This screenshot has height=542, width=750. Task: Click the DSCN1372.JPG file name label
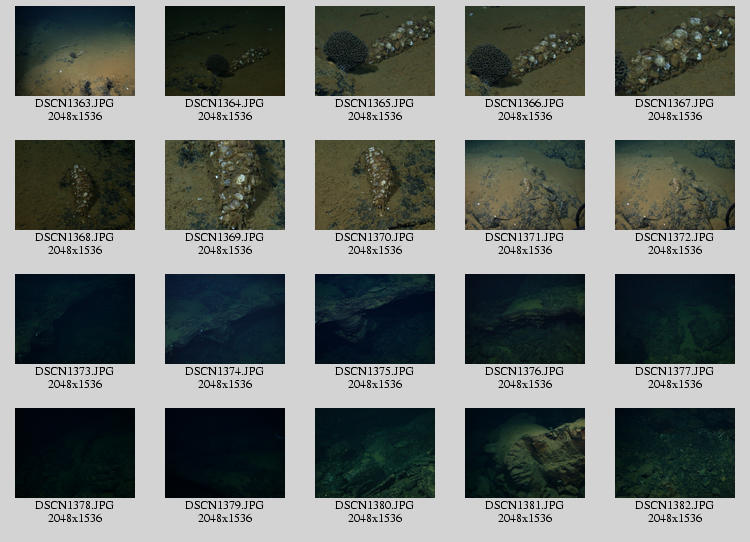(x=674, y=237)
